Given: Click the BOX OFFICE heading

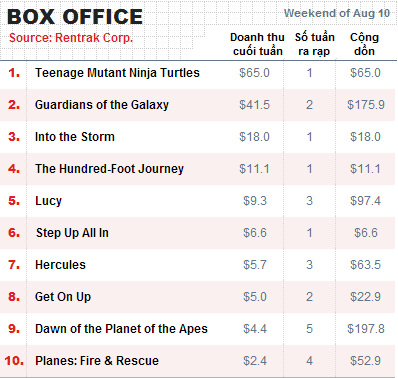Looking at the screenshot, I should point(75,17).
